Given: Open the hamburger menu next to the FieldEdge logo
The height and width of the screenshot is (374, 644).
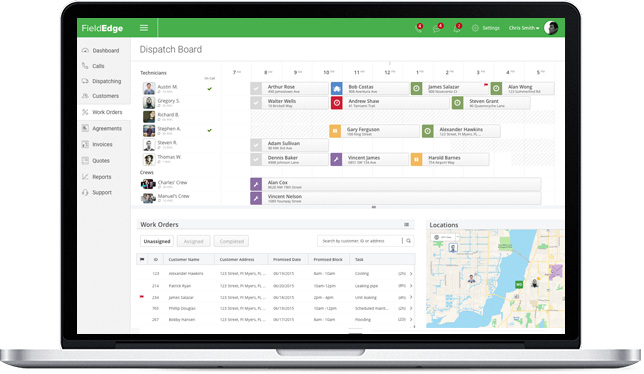Looking at the screenshot, I should (144, 28).
